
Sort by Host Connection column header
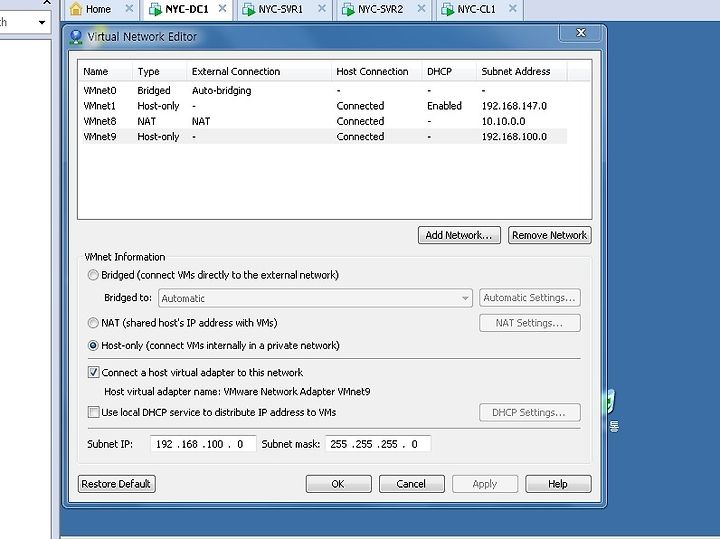click(376, 72)
